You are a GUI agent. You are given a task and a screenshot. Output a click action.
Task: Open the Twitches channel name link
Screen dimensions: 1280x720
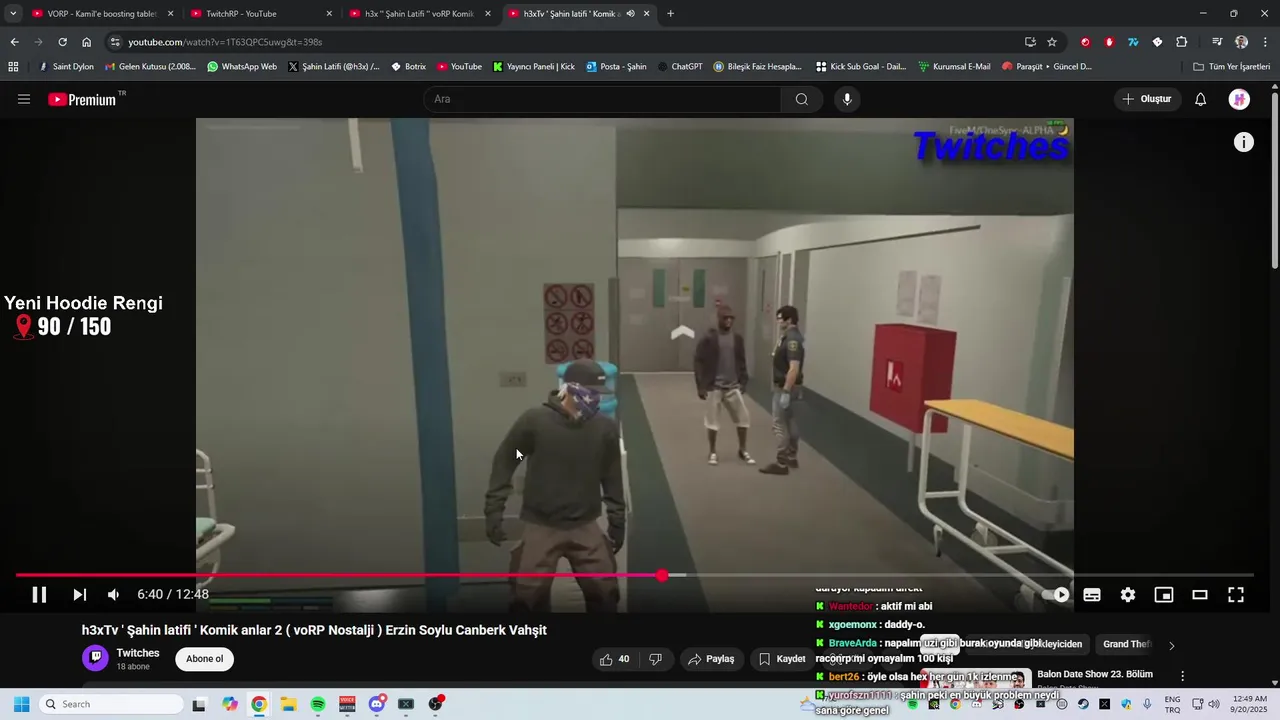[138, 653]
